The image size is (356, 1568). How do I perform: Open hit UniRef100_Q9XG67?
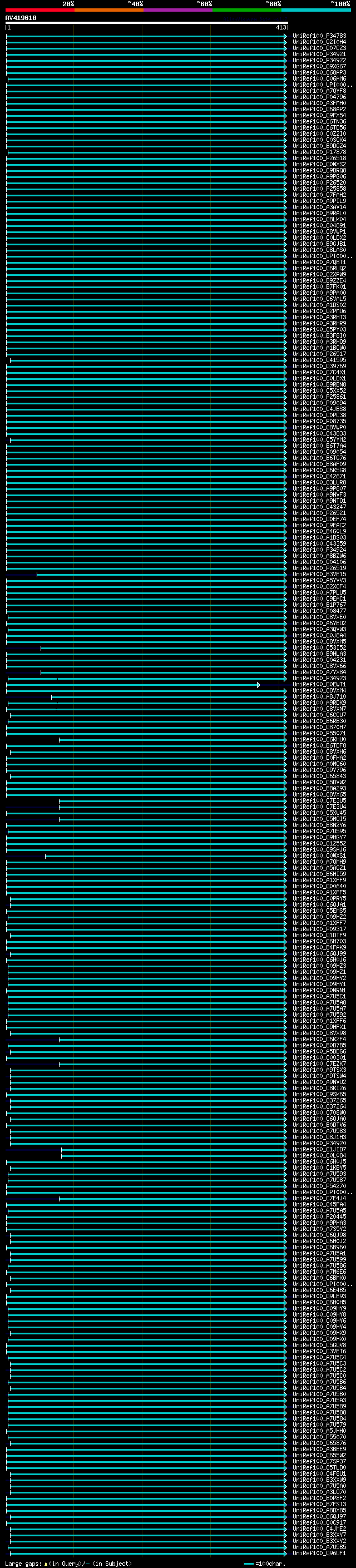coord(319,66)
